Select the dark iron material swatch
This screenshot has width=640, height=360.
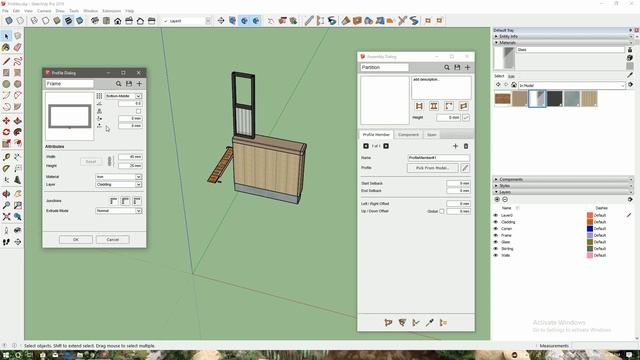pos(554,99)
